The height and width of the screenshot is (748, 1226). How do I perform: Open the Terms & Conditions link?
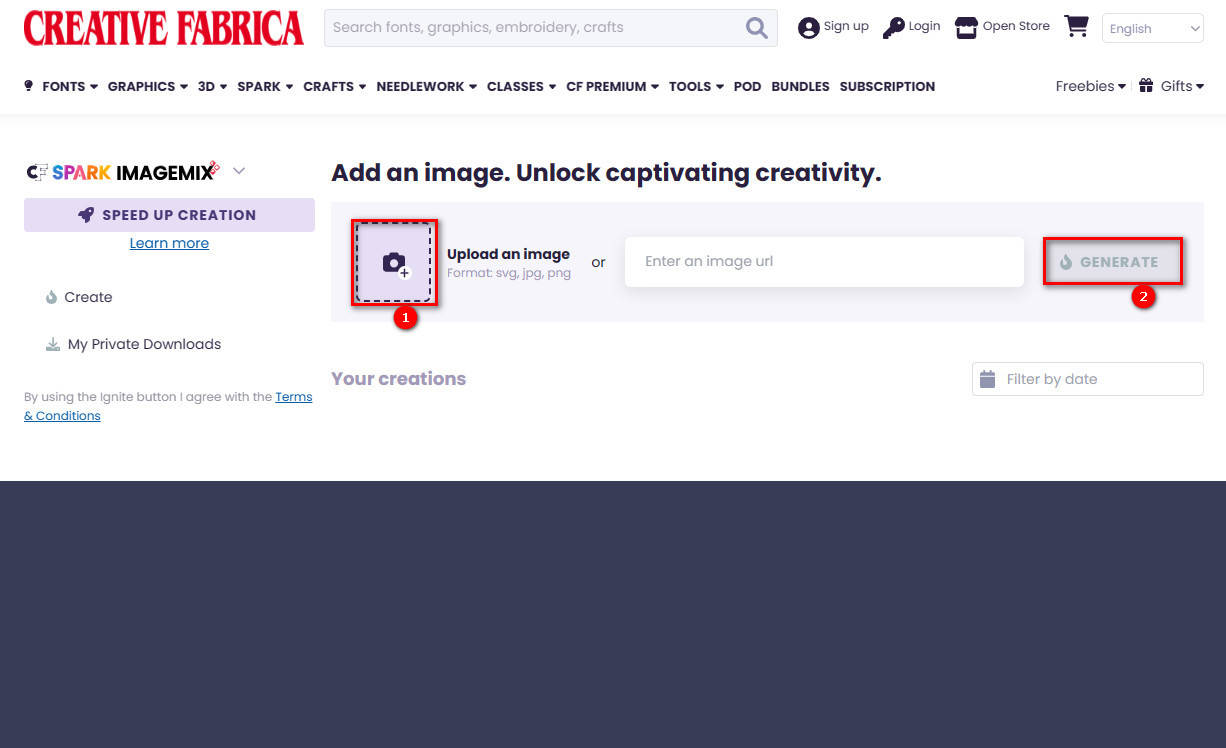point(168,406)
